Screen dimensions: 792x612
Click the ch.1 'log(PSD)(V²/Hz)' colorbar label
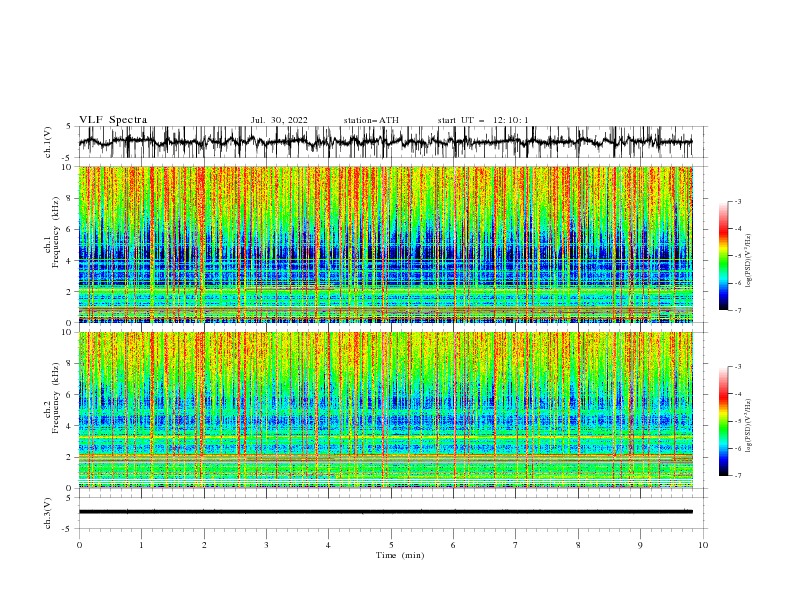click(749, 261)
